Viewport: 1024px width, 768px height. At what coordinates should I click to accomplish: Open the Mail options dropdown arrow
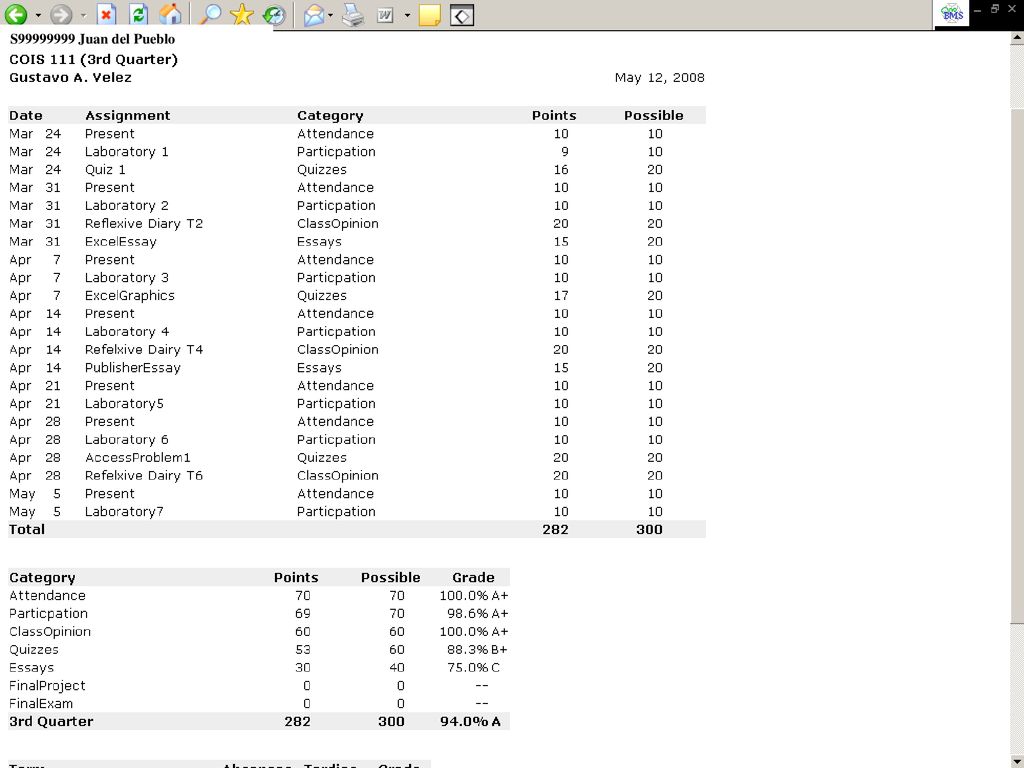point(330,15)
